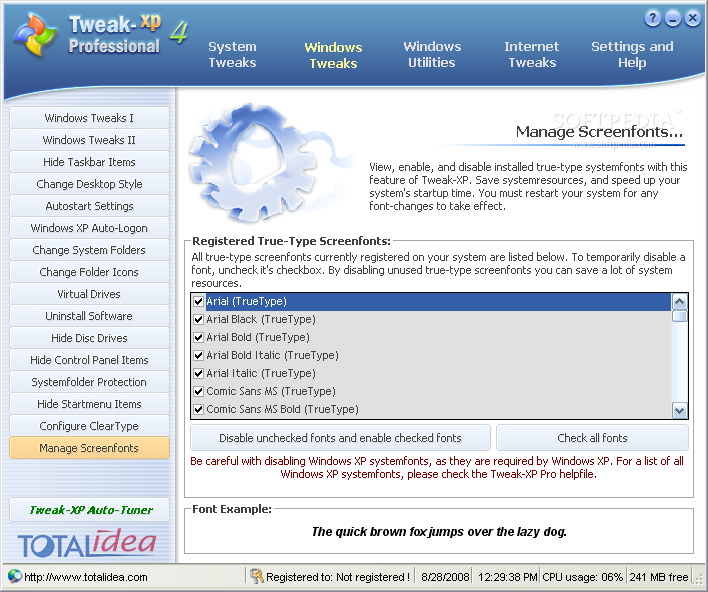Click 'Registered to: Not registered !' status text

click(338, 577)
